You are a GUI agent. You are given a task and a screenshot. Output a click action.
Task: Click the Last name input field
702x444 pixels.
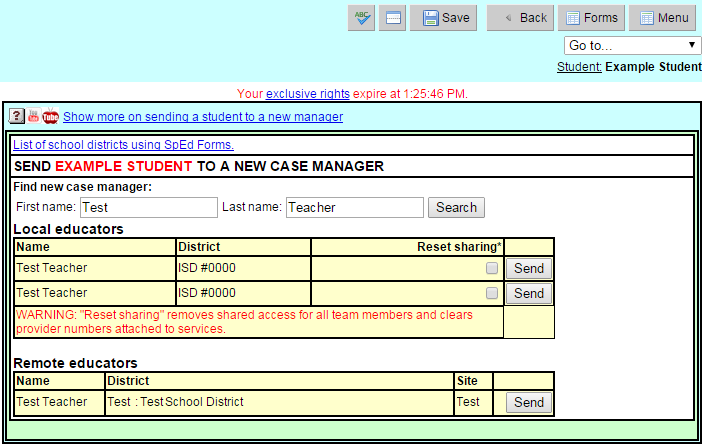pyautogui.click(x=354, y=207)
